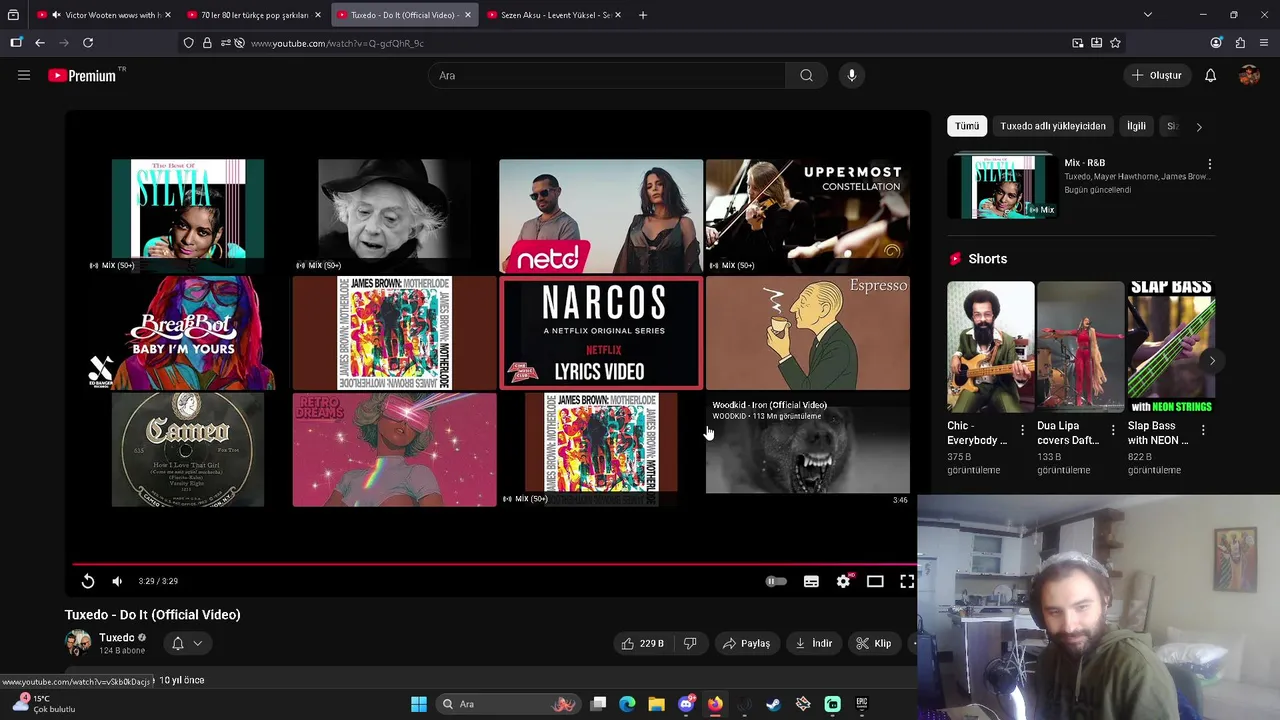Open player settings gear
Image resolution: width=1280 pixels, height=720 pixels.
tap(843, 581)
